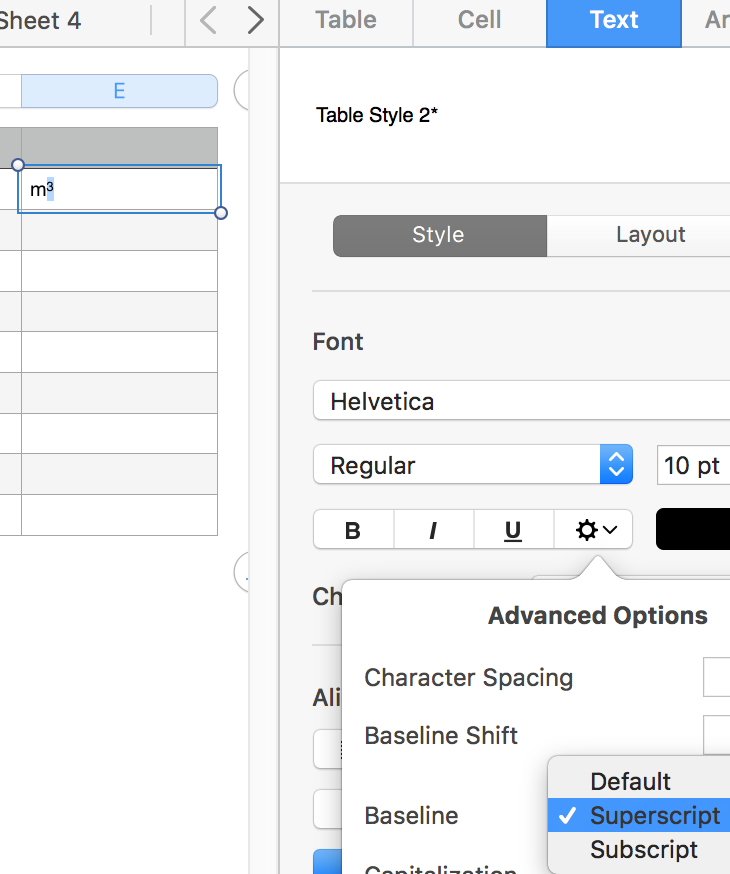Switch to the Layout pane
Screen dimensions: 730x874
pyautogui.click(x=651, y=235)
